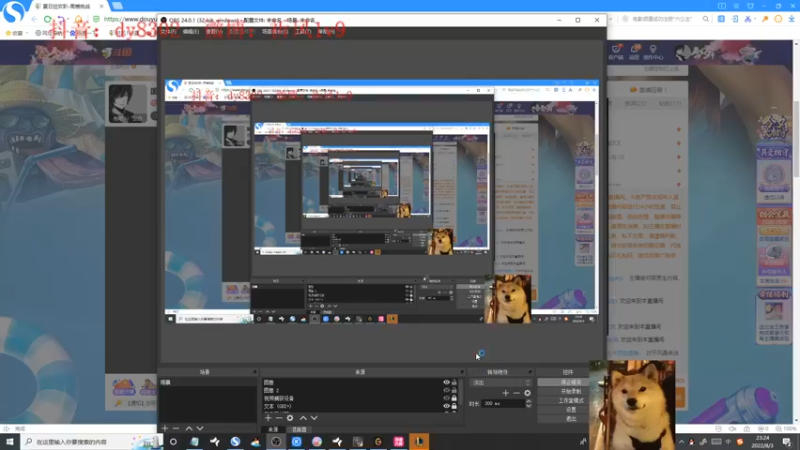Switch to the 贵宾(23) tab on the Douyu page

point(635,104)
